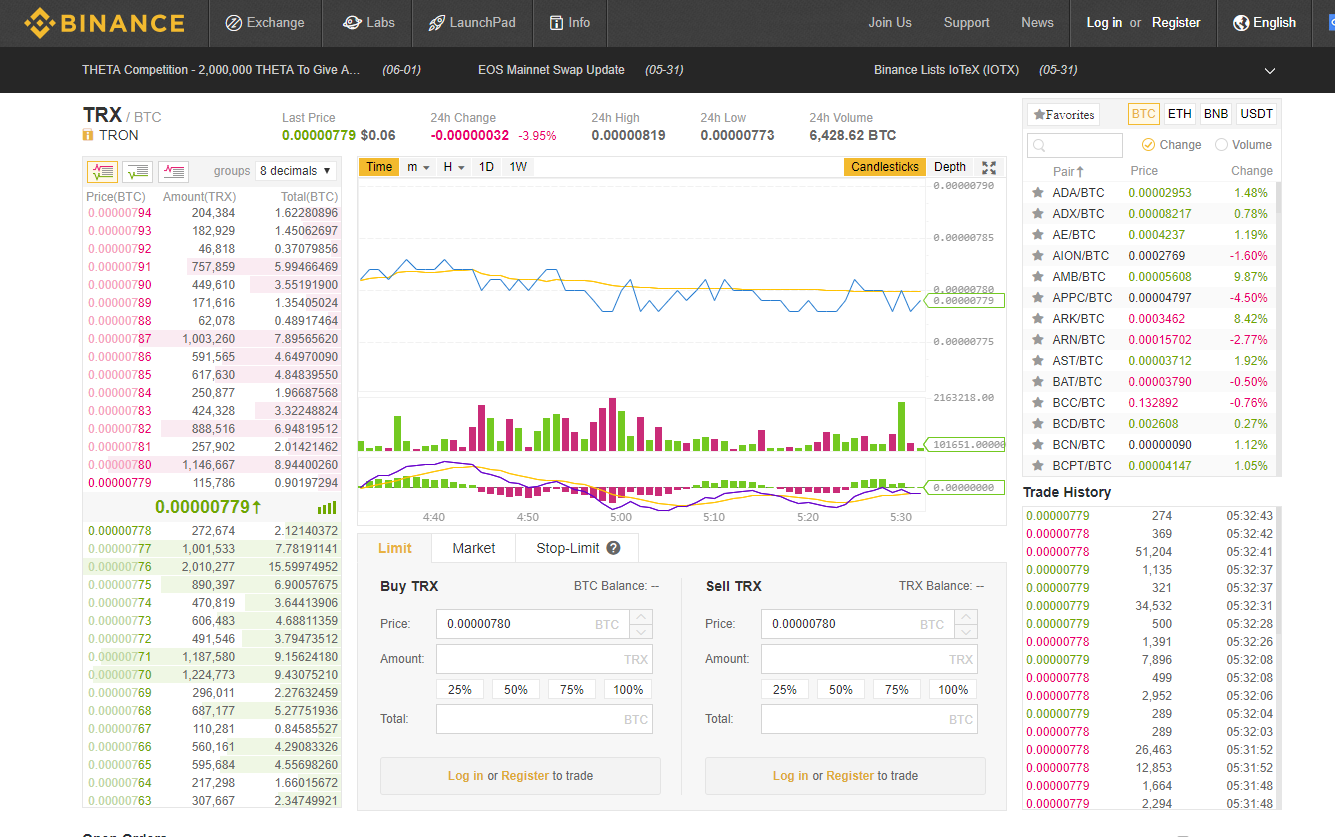Switch market list to BTC
Viewport: 1335px width, 837px height.
(1143, 114)
